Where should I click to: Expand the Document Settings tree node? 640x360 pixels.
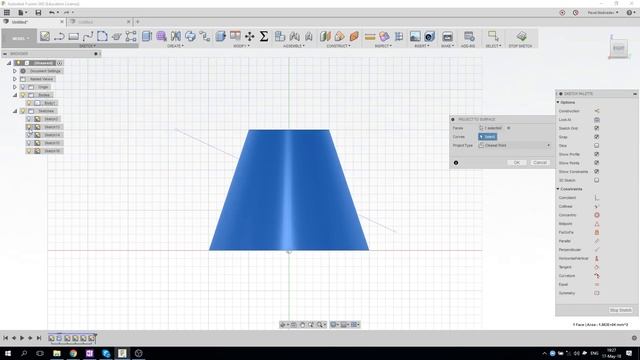pos(15,71)
